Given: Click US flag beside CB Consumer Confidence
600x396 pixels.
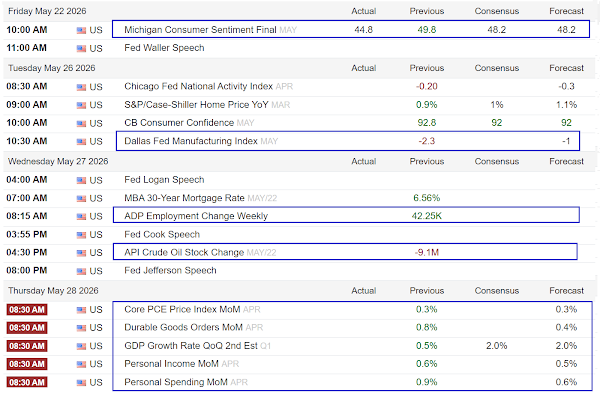Looking at the screenshot, I should [81, 124].
